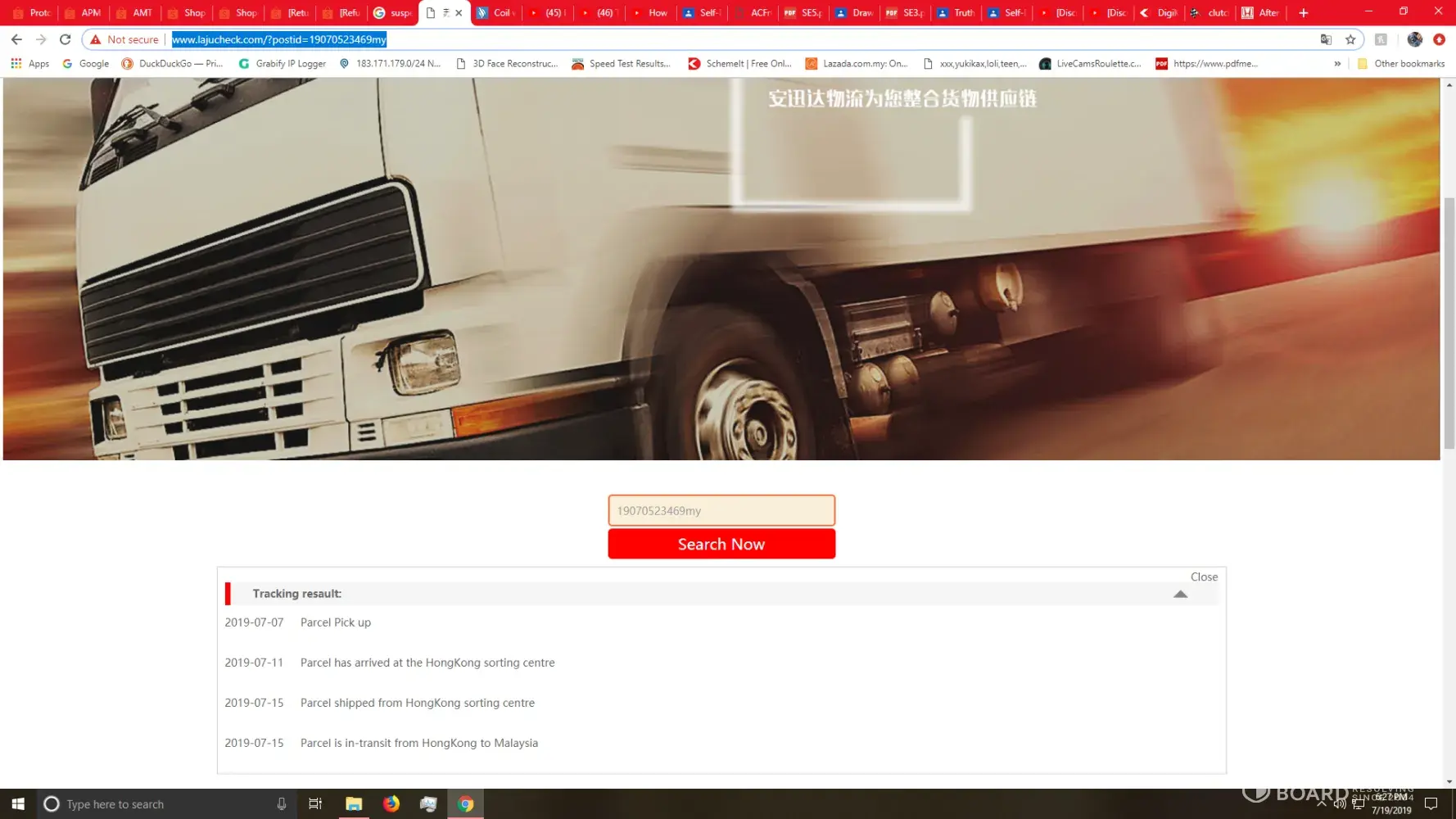Go back to the previous page
The width and height of the screenshot is (1456, 819).
pyautogui.click(x=16, y=39)
